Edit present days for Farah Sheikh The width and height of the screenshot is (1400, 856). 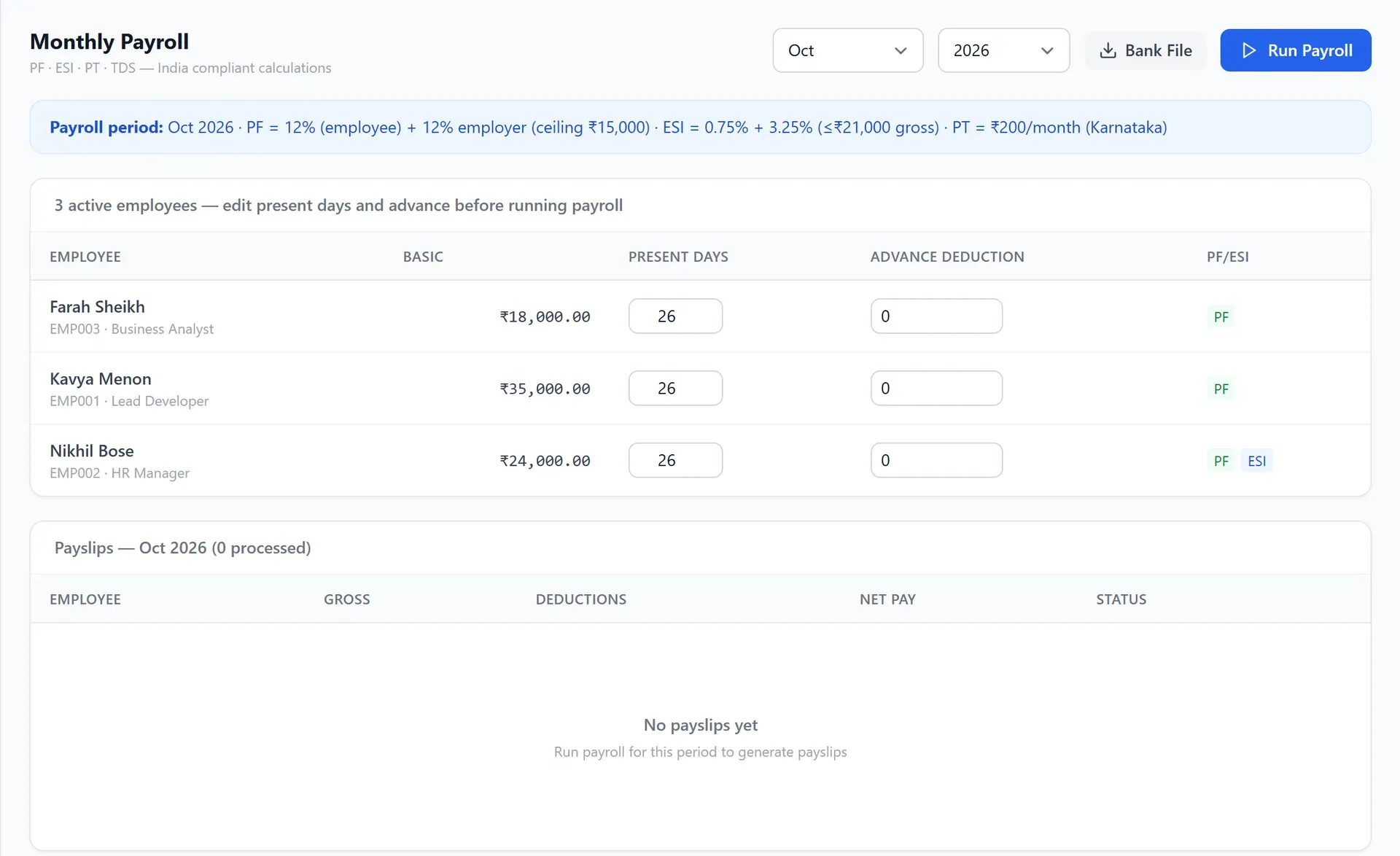click(x=675, y=316)
